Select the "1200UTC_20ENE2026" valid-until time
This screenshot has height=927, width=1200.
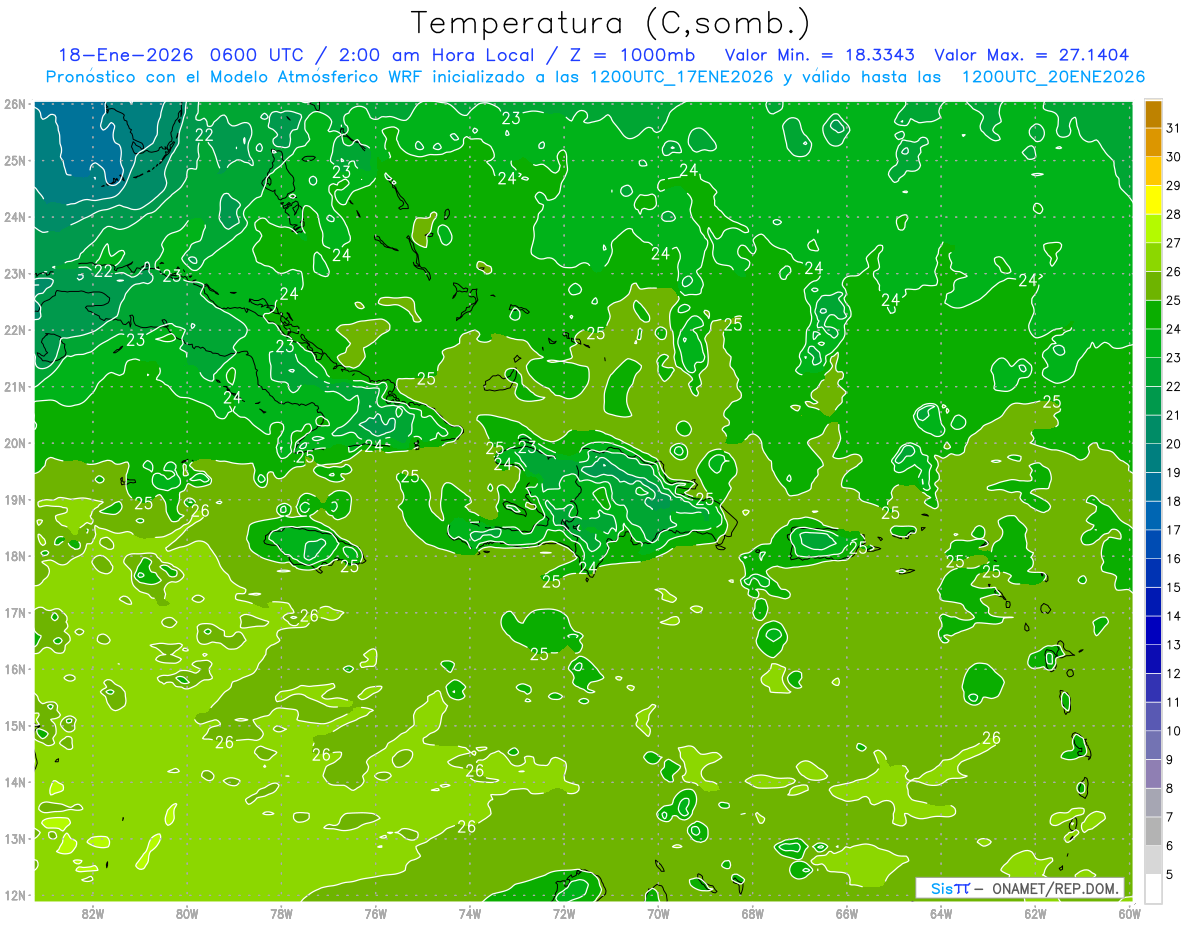coord(1053,77)
